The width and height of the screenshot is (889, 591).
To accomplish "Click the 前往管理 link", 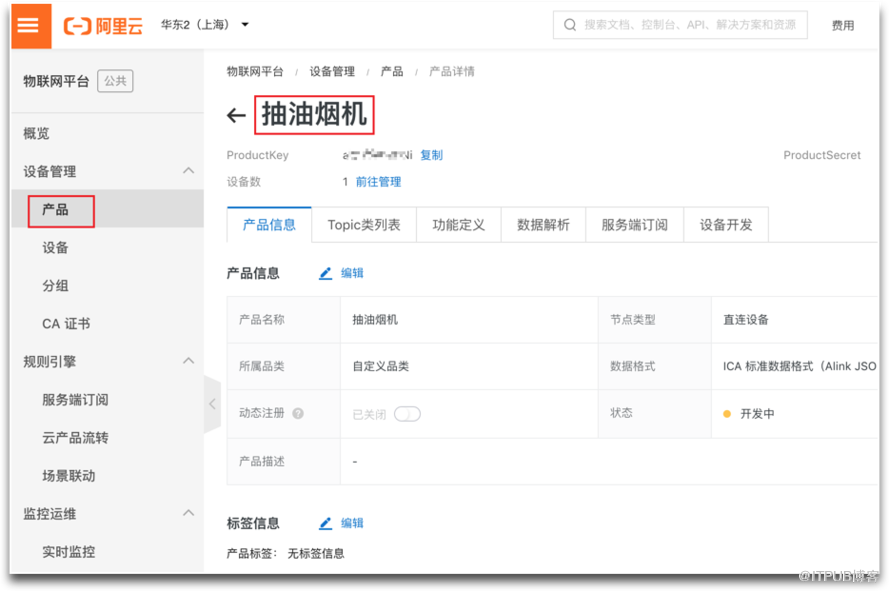I will coord(378,182).
